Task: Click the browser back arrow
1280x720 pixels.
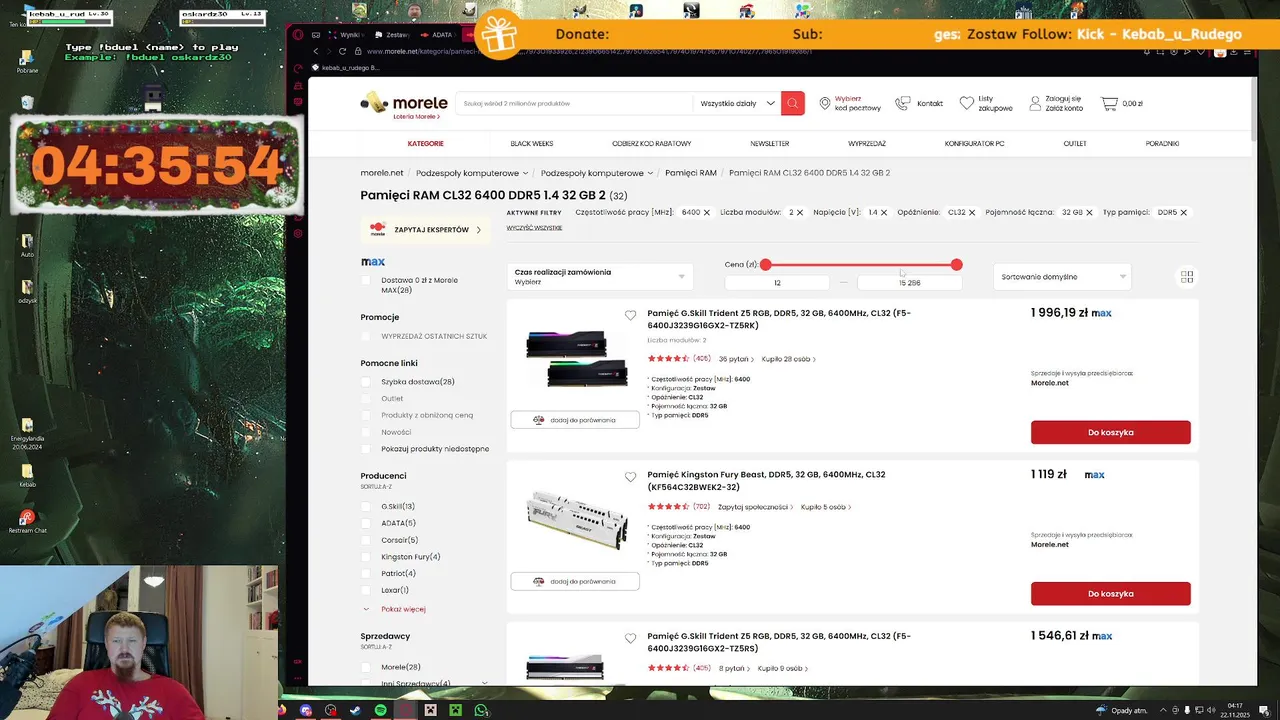Action: 316,51
